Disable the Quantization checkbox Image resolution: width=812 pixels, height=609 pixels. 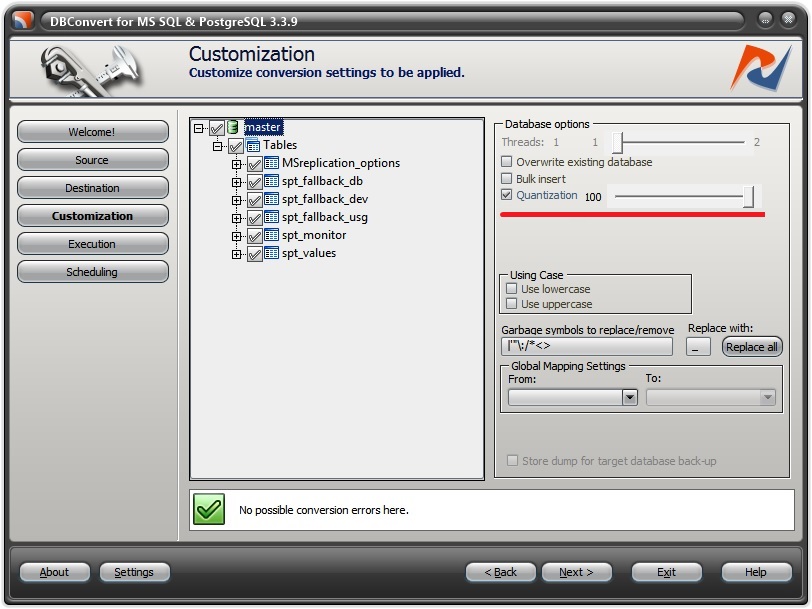(506, 195)
